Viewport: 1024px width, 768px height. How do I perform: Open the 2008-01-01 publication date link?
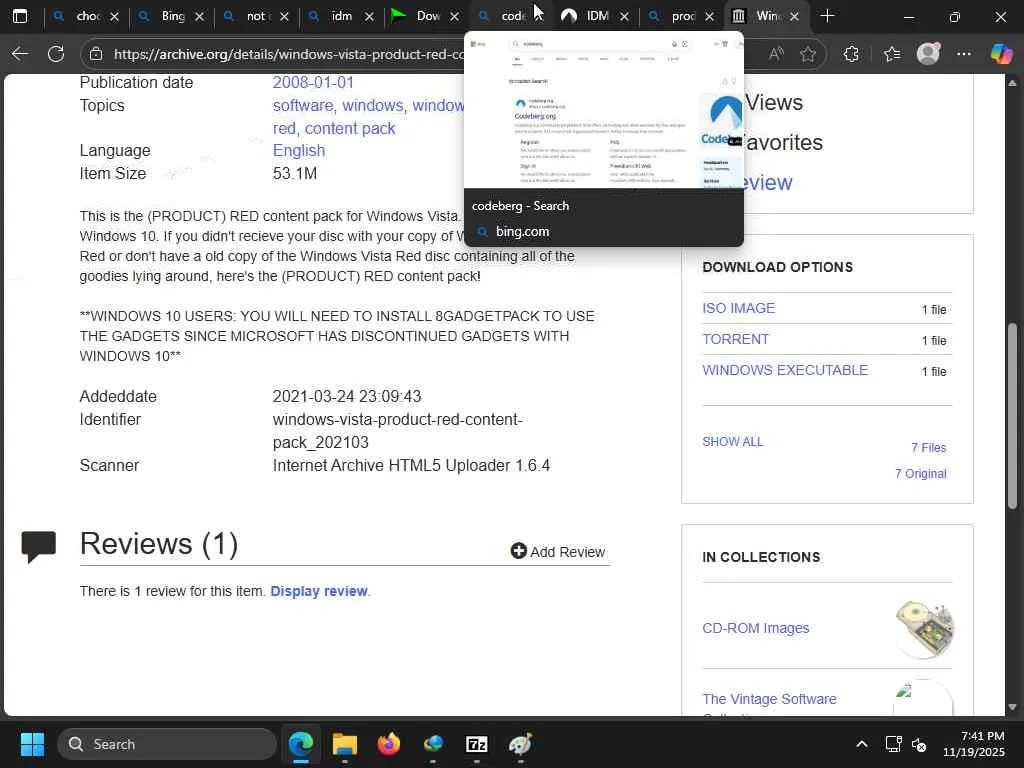pyautogui.click(x=313, y=82)
